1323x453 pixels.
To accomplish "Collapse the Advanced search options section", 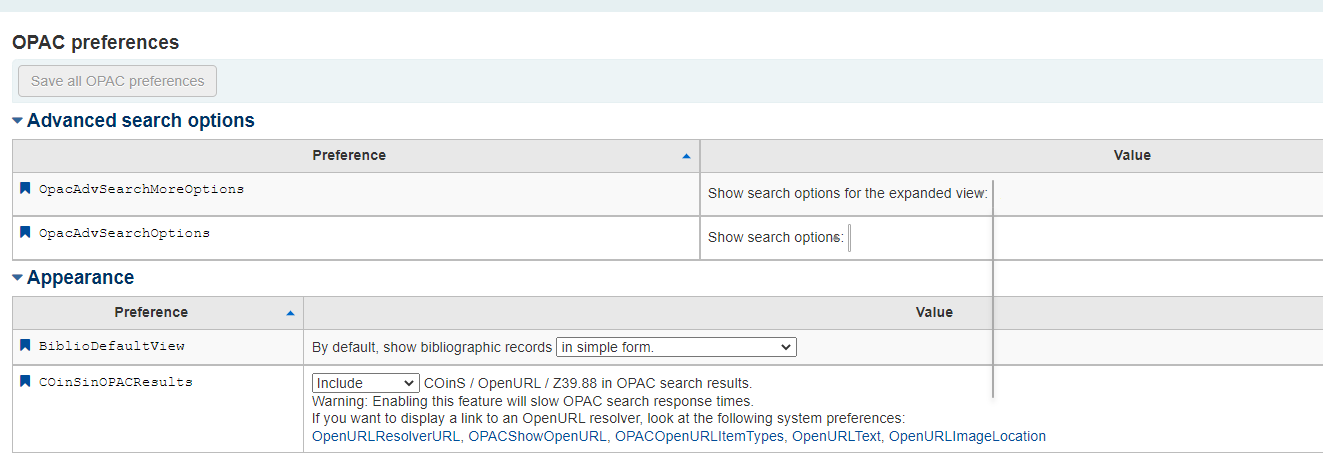I will [x=18, y=121].
